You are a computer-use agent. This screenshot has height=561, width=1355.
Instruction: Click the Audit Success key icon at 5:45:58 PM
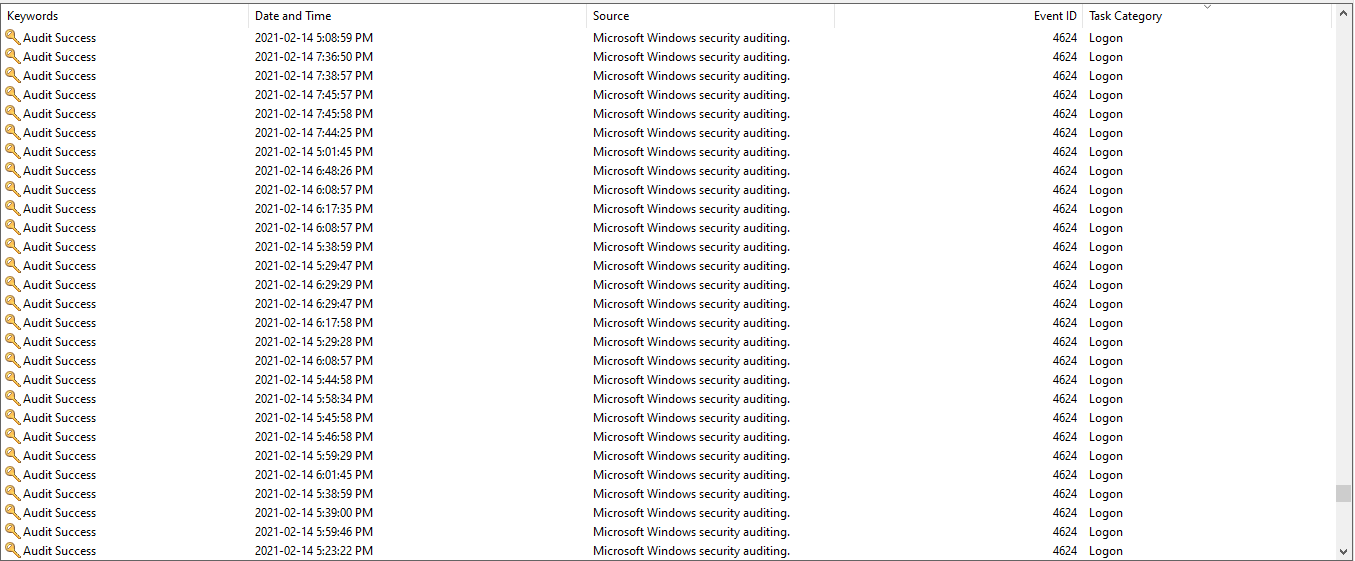pyautogui.click(x=12, y=418)
